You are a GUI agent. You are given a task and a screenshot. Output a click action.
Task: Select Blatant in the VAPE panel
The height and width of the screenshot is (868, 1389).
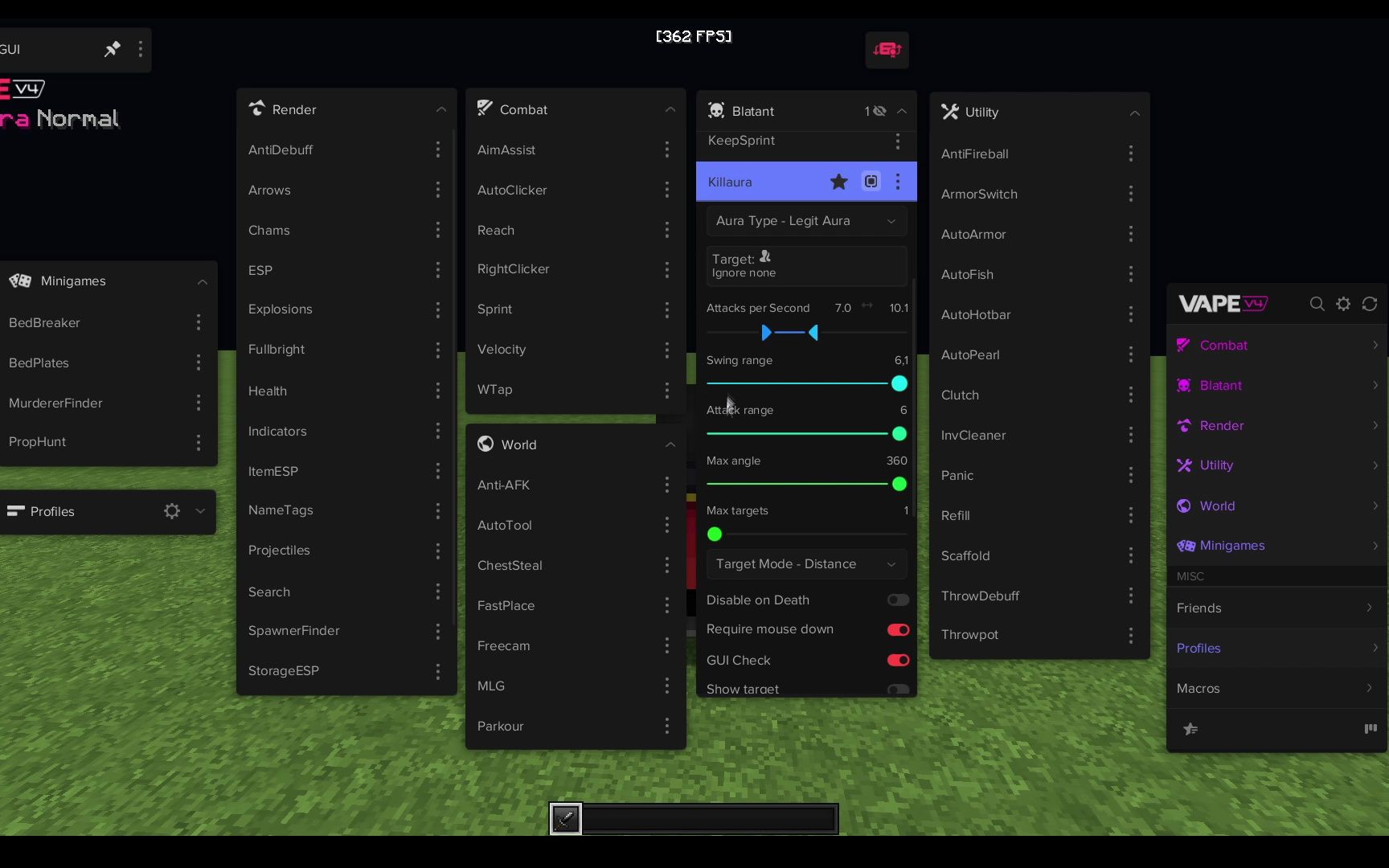point(1277,386)
